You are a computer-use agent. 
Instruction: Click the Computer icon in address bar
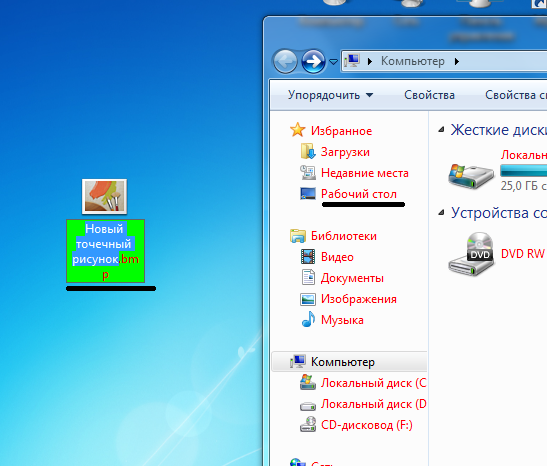click(x=352, y=61)
